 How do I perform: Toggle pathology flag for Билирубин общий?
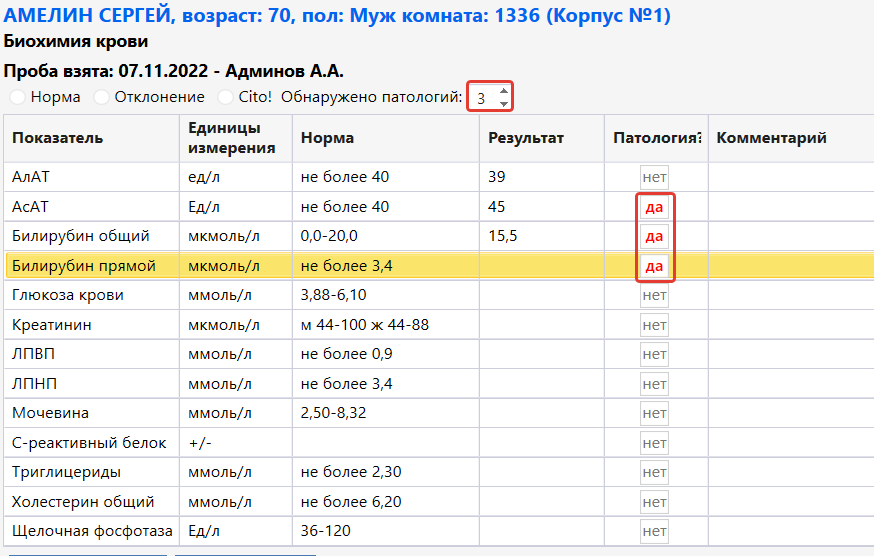pos(654,236)
